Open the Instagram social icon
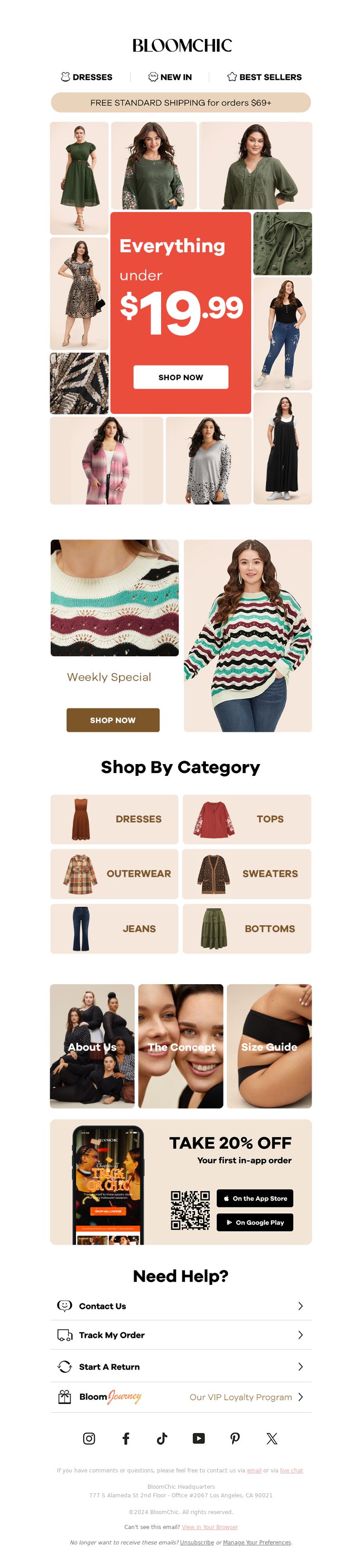362x1568 pixels. 89,1438
